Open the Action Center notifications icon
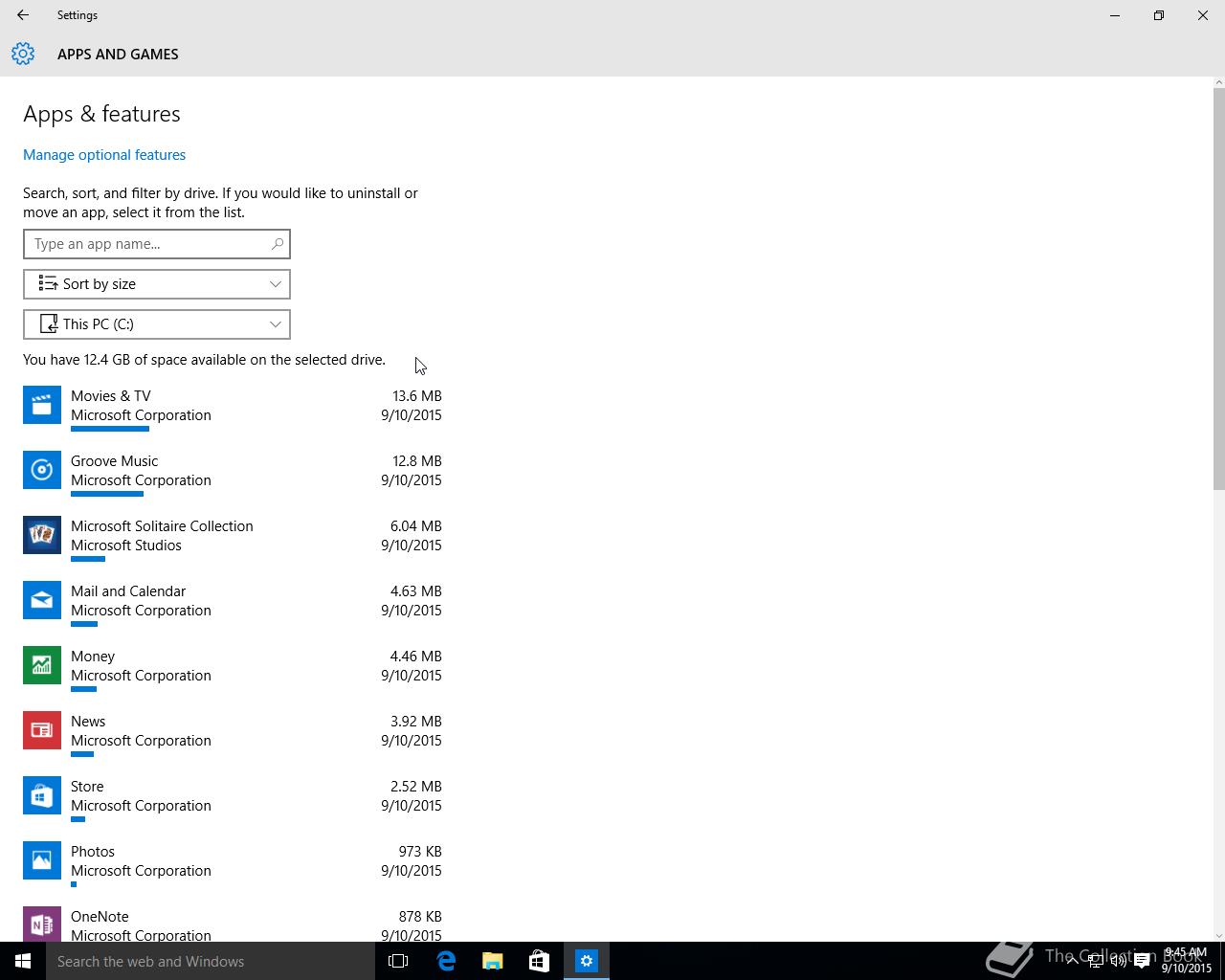The height and width of the screenshot is (980, 1225). [1142, 962]
